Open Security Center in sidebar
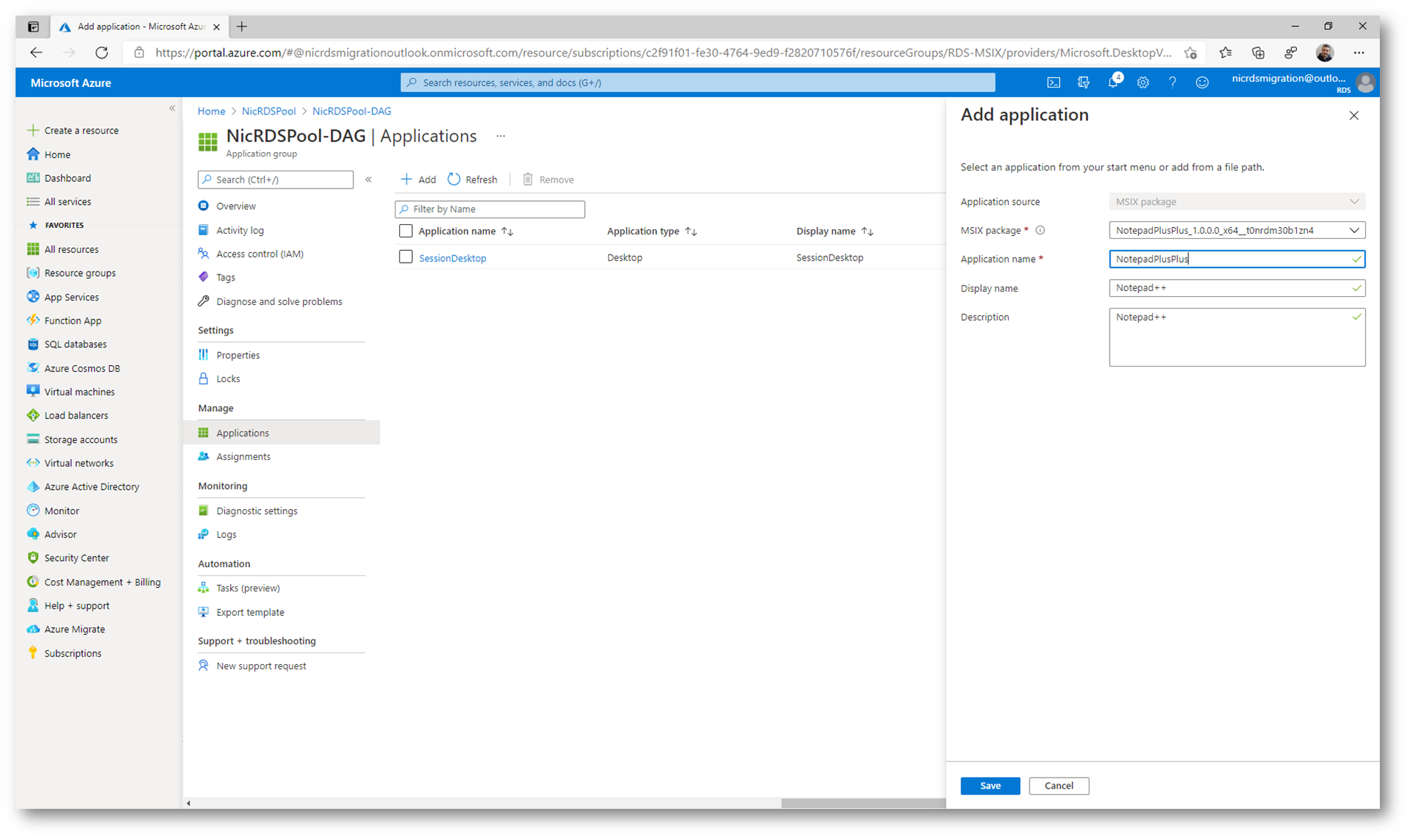The width and height of the screenshot is (1411, 840). click(x=68, y=558)
